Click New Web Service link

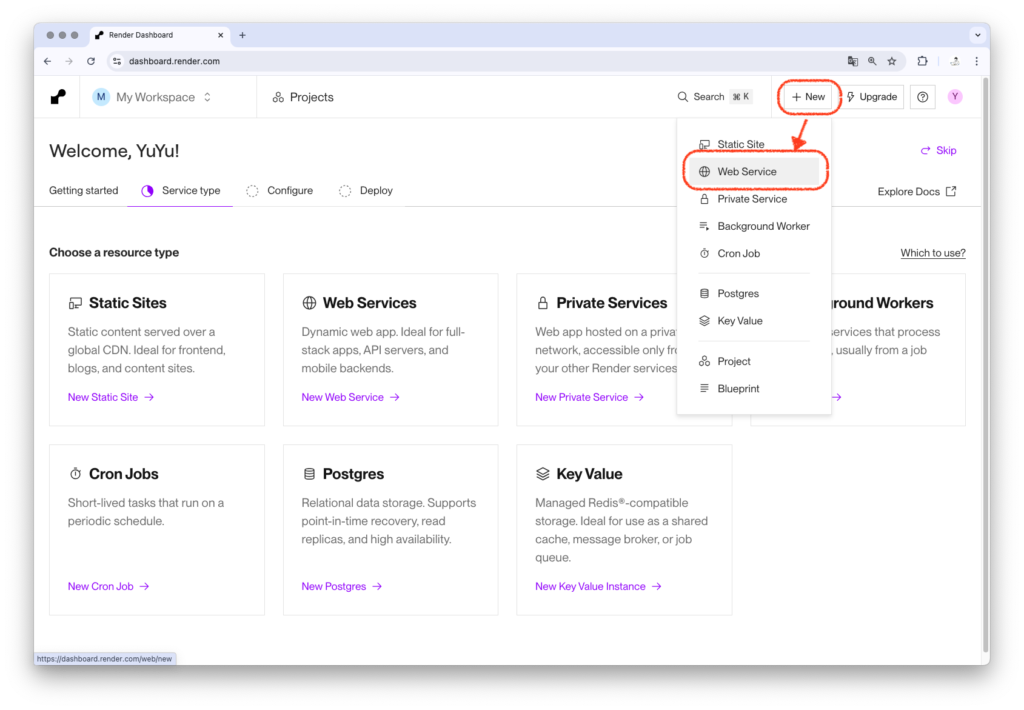point(350,397)
